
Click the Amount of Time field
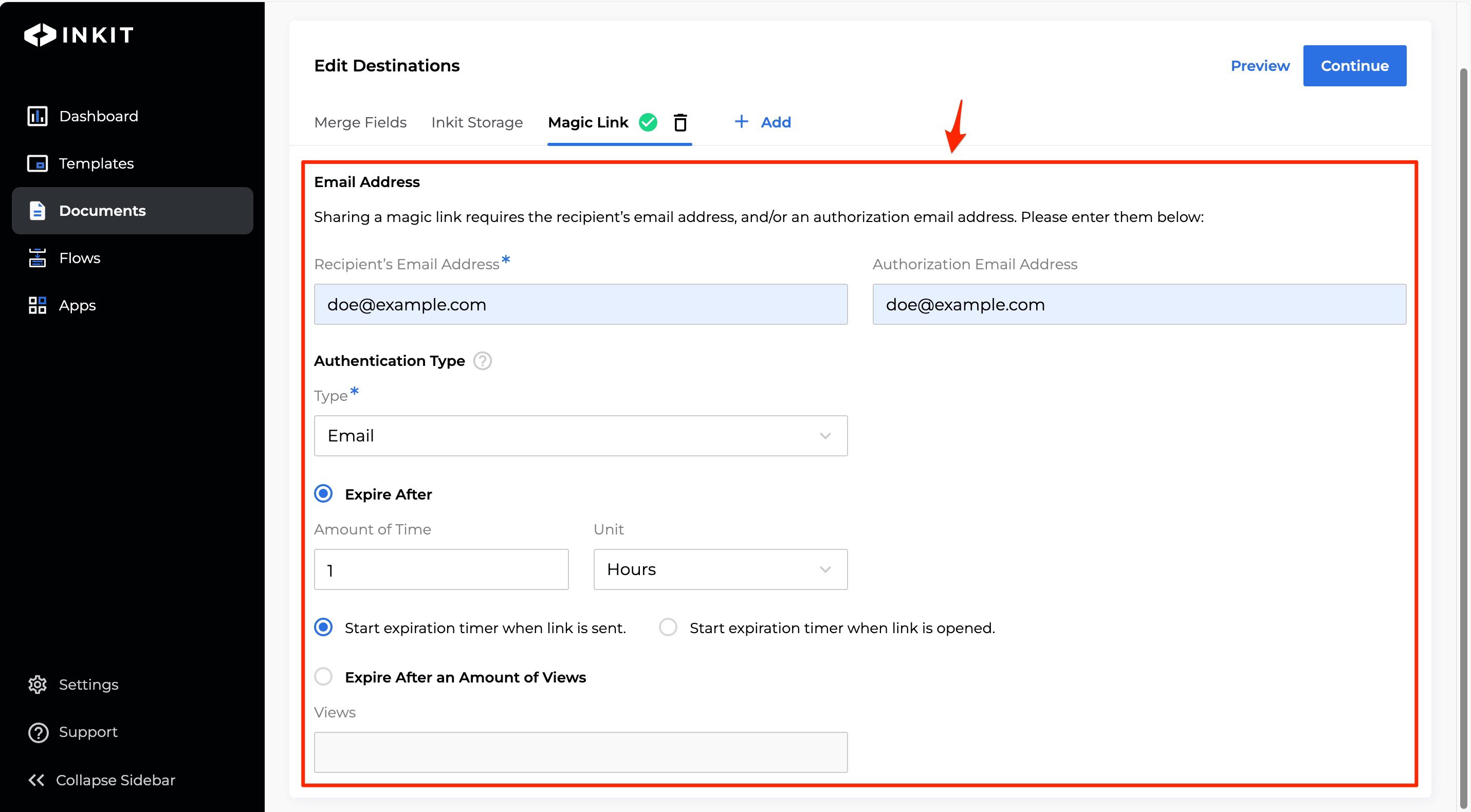(442, 569)
